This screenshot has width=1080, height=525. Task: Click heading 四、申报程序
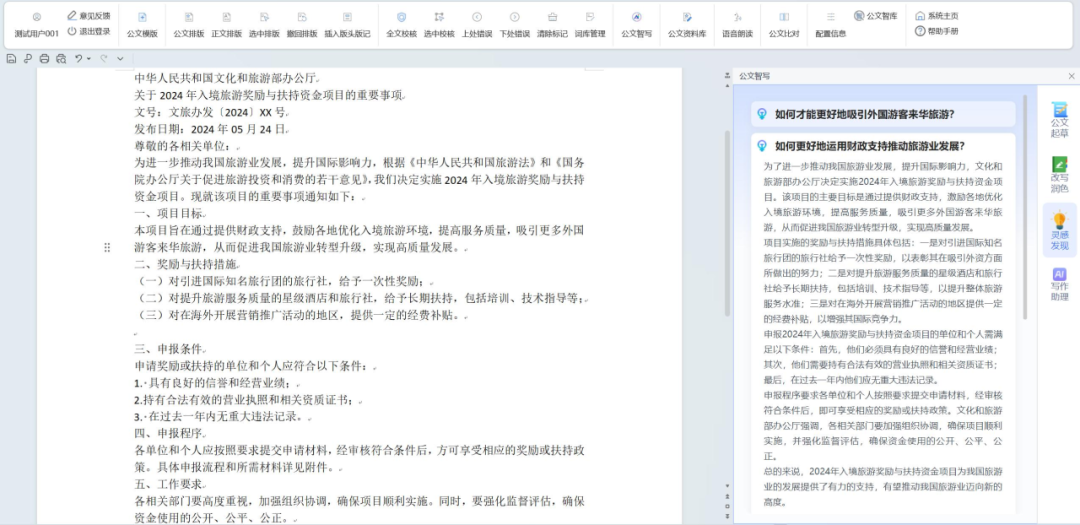click(x=169, y=433)
